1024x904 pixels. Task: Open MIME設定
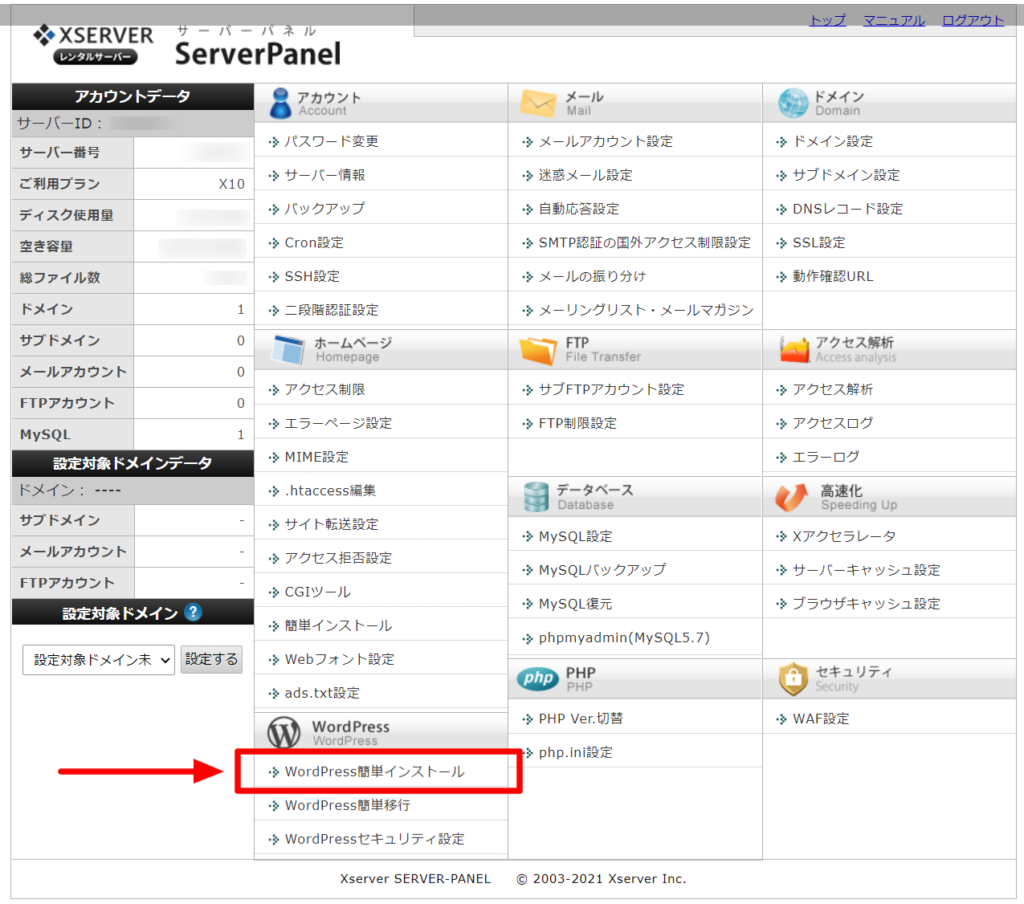(317, 457)
